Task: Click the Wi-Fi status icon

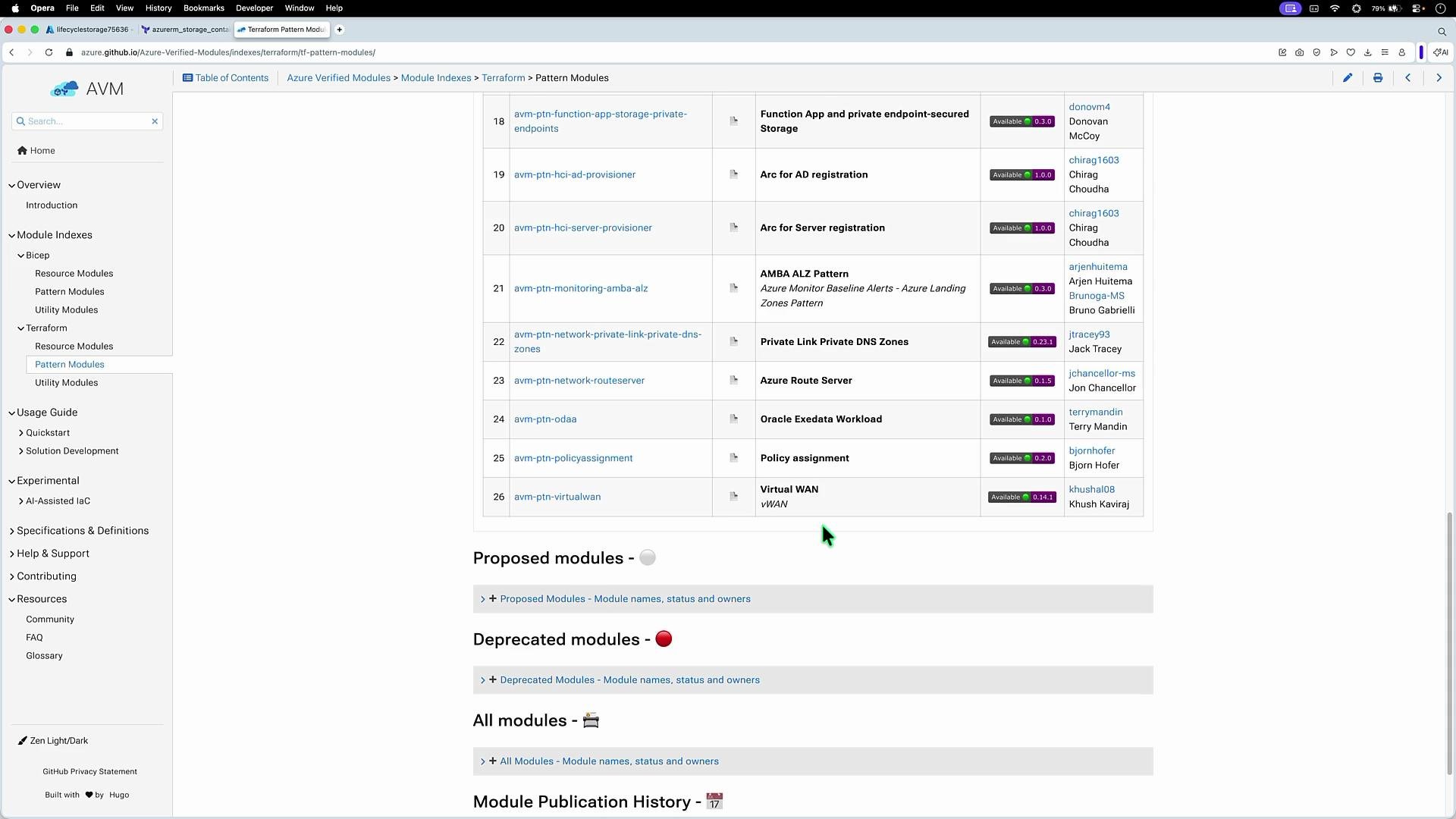Action: click(x=1335, y=8)
